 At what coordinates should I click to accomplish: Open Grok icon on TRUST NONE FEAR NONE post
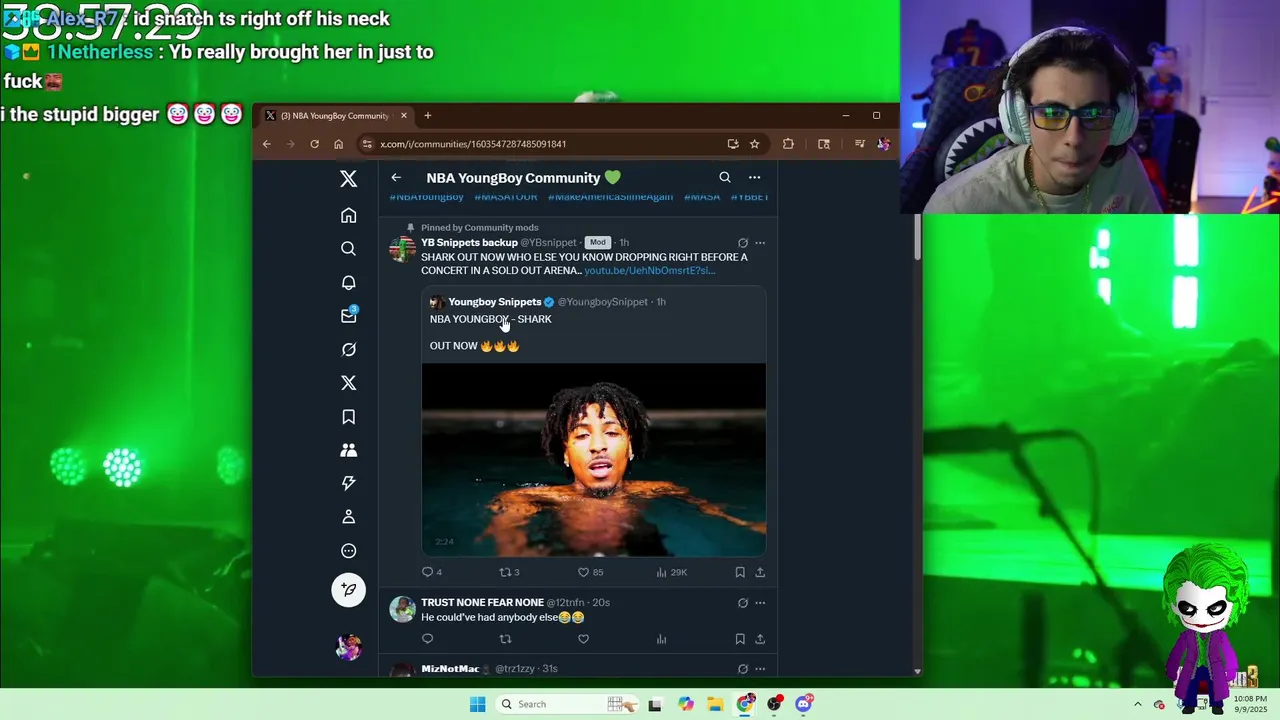[x=742, y=603]
